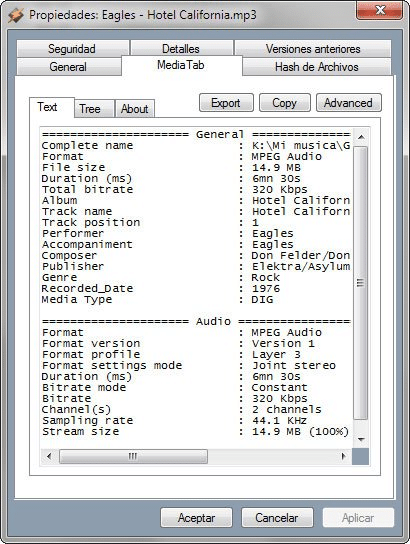This screenshot has height=544, width=410.
Task: Close the Propiedades dialog window
Action: tap(379, 10)
